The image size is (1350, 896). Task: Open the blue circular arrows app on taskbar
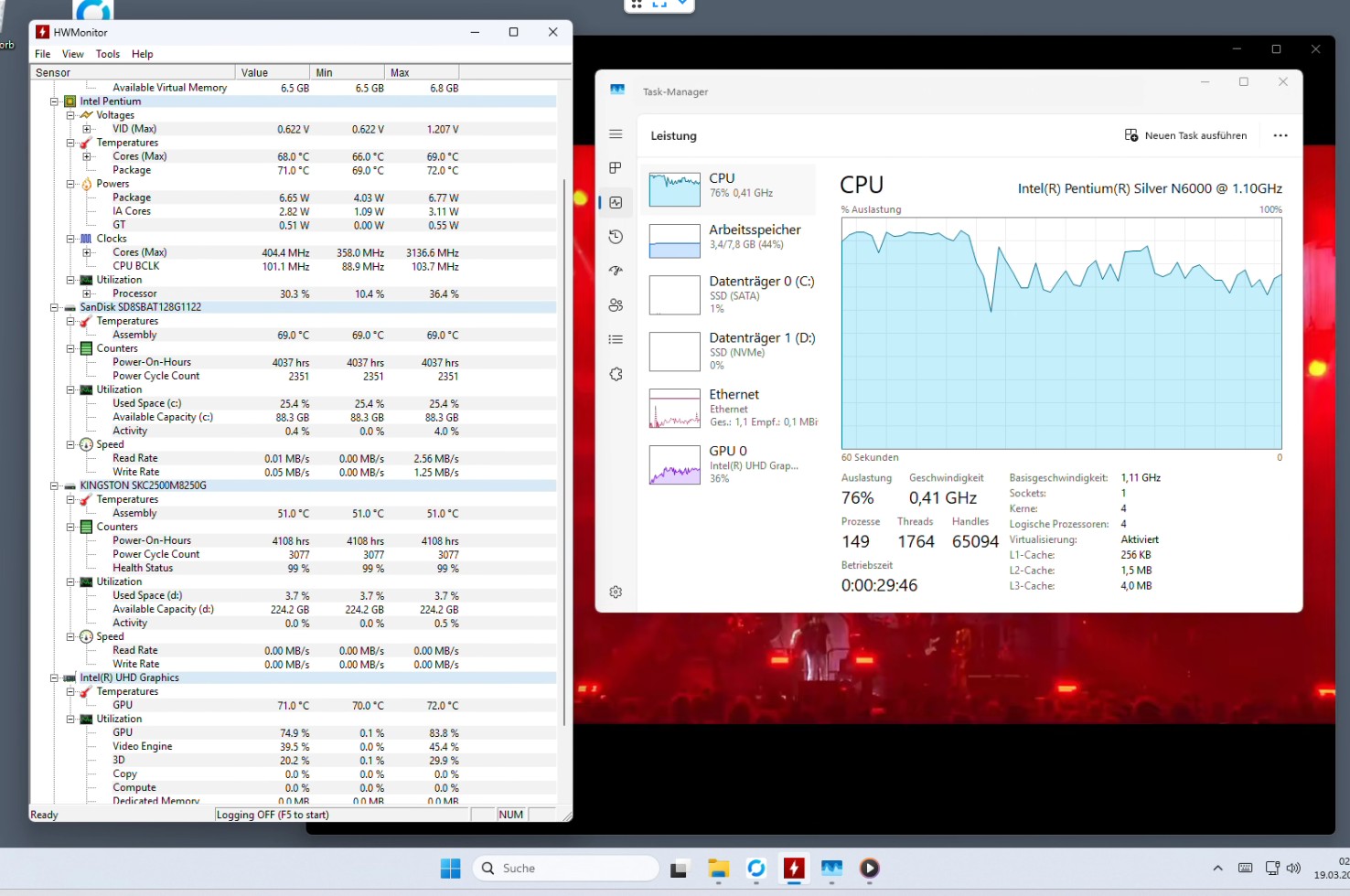coord(755,869)
